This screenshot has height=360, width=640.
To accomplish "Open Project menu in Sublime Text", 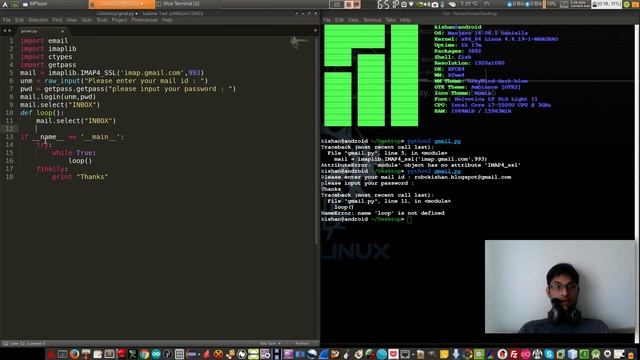I will (x=119, y=20).
